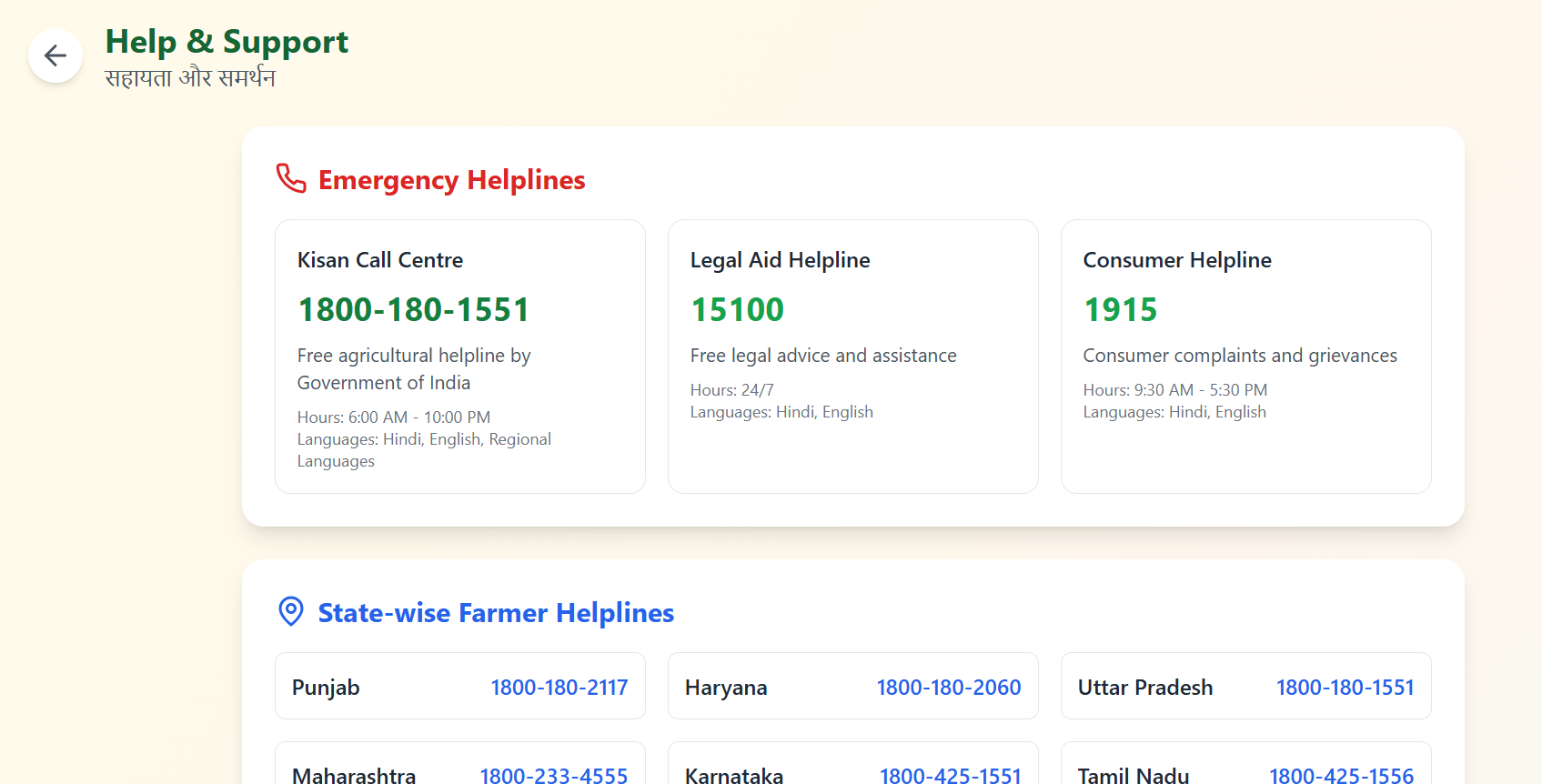
Task: Select the Kisan Call Centre card title
Action: point(380,260)
